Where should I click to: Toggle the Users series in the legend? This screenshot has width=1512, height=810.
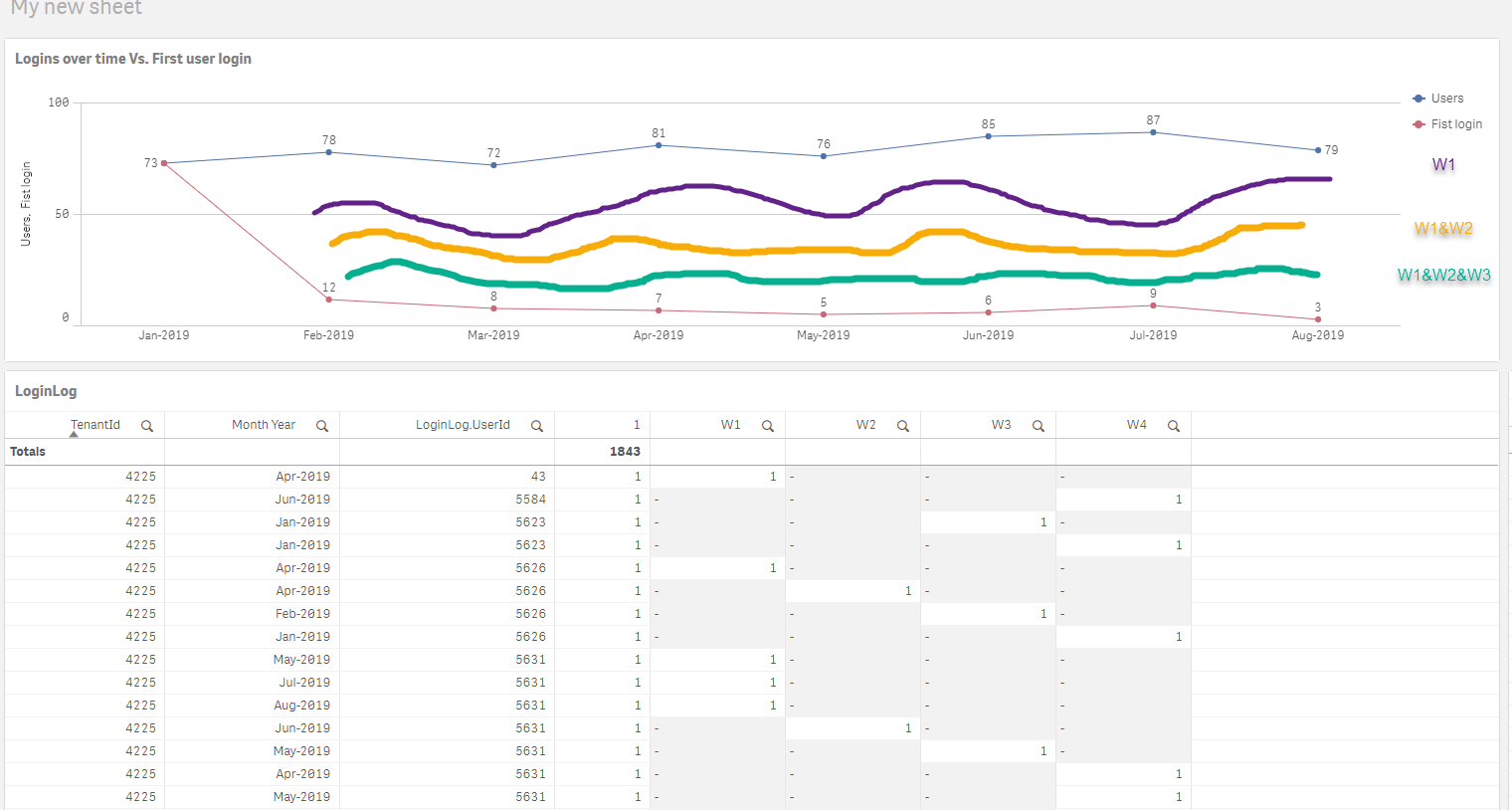[1446, 99]
